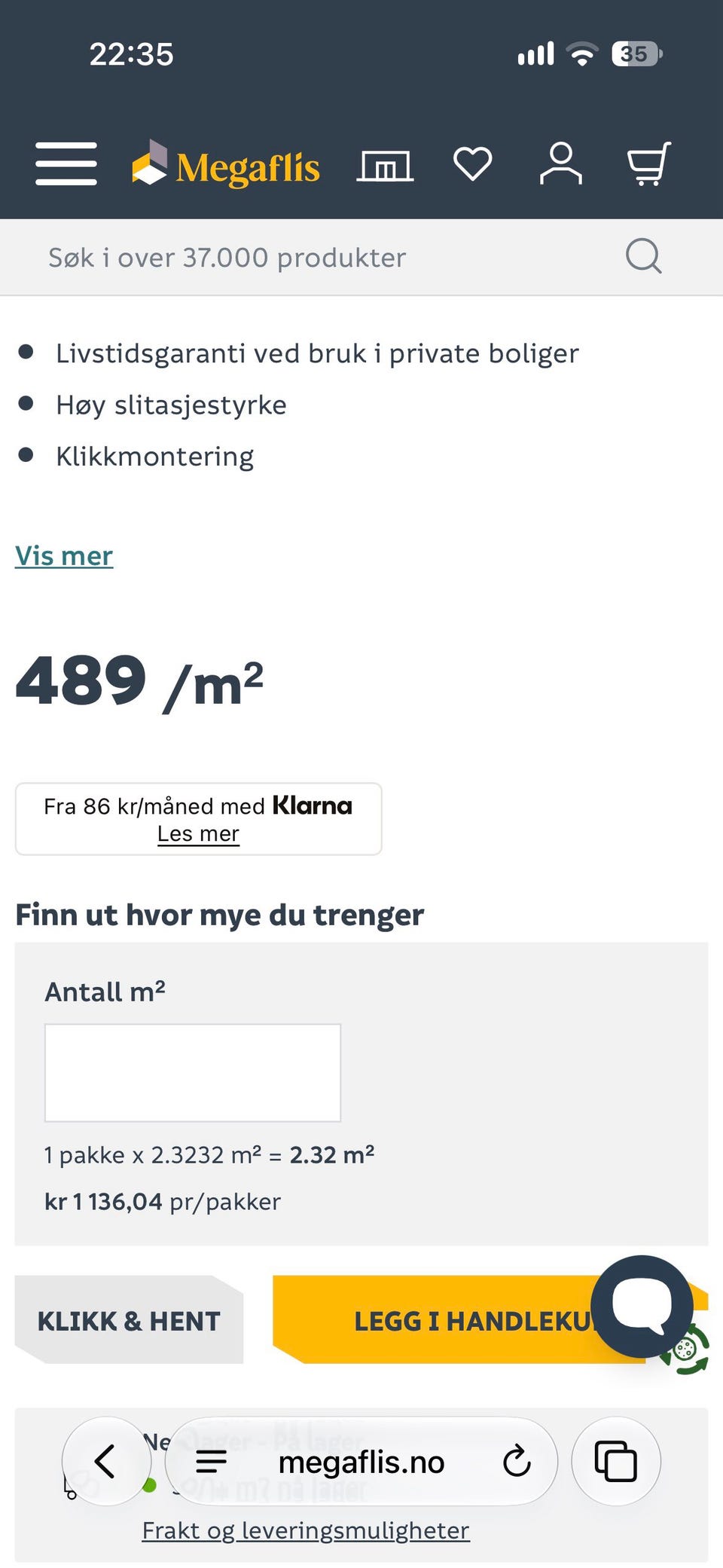Screen dimensions: 723x1568
Task: Tap the megaflis.no address bar
Action: point(361,1462)
